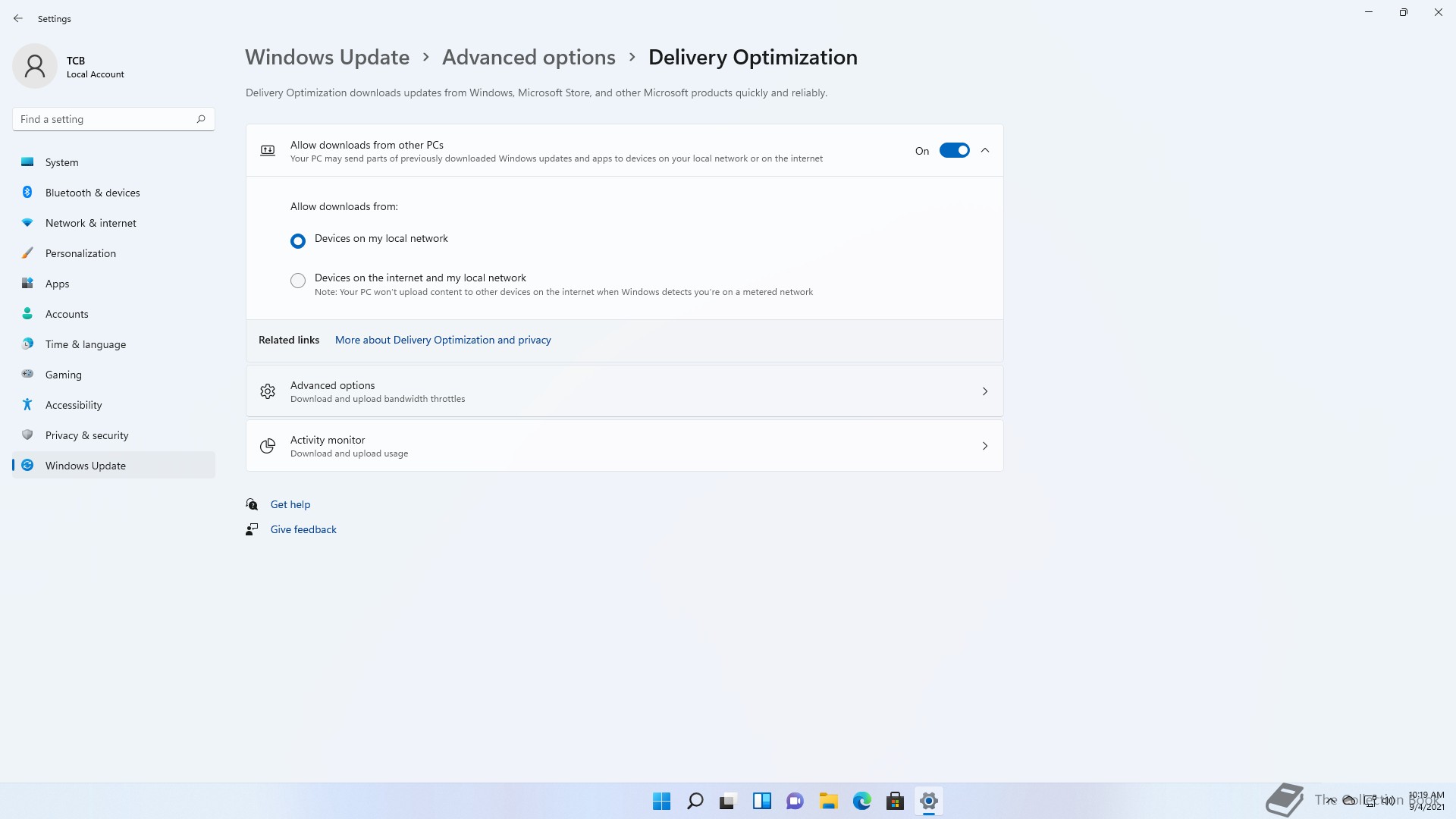Go back with the Settings back arrow

tap(18, 18)
